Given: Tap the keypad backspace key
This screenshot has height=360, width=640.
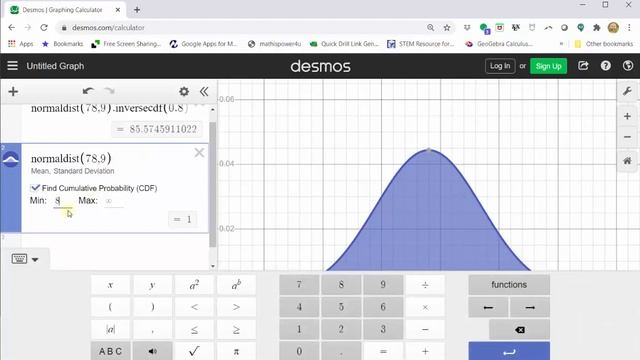Looking at the screenshot, I should click(x=520, y=329).
